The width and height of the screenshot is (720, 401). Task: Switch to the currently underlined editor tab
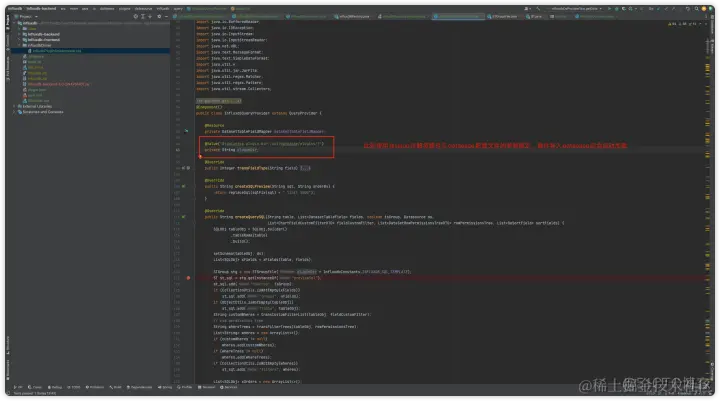[x=458, y=17]
